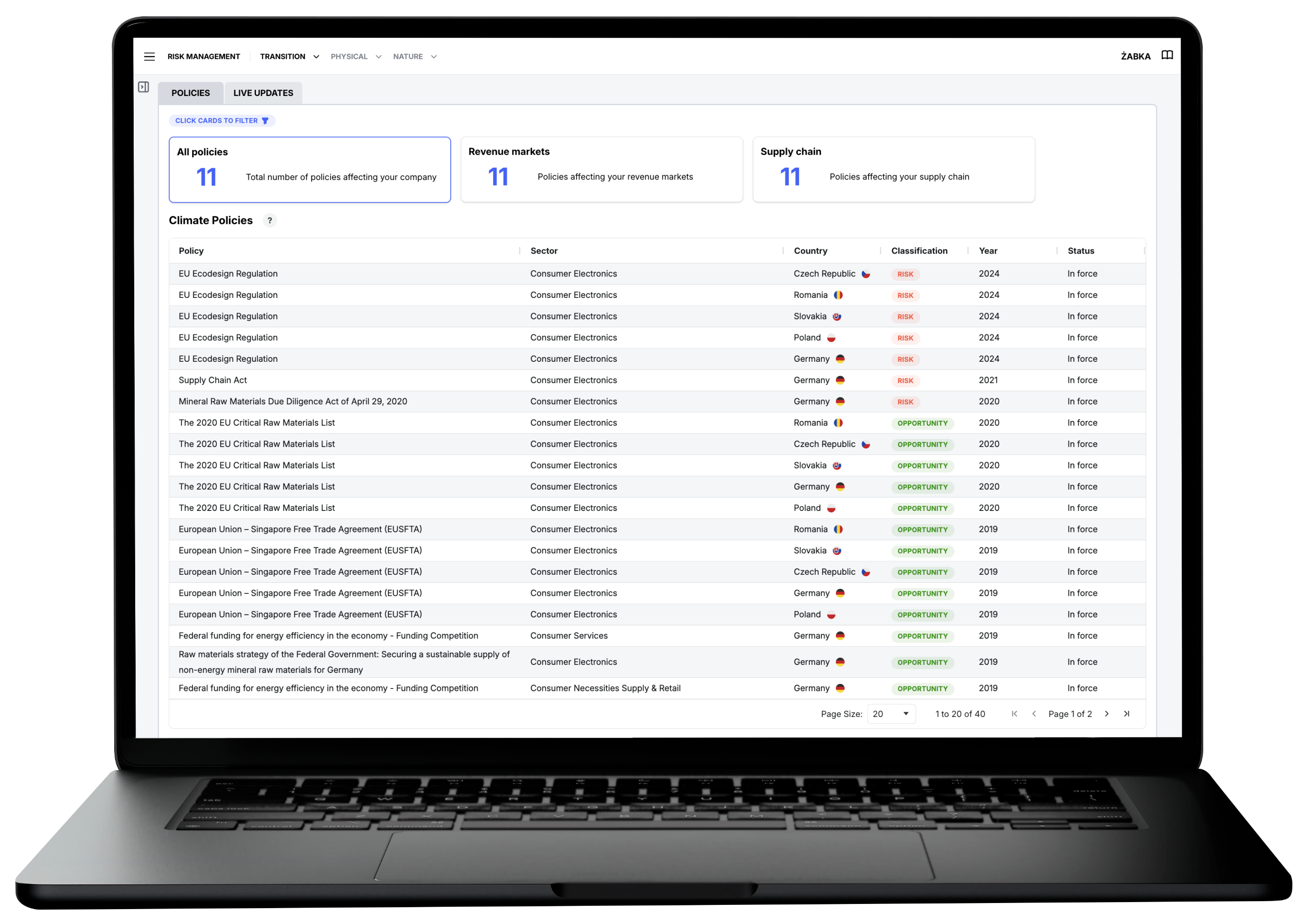Open Climate Policies help question mark
1303x924 pixels.
coord(270,220)
